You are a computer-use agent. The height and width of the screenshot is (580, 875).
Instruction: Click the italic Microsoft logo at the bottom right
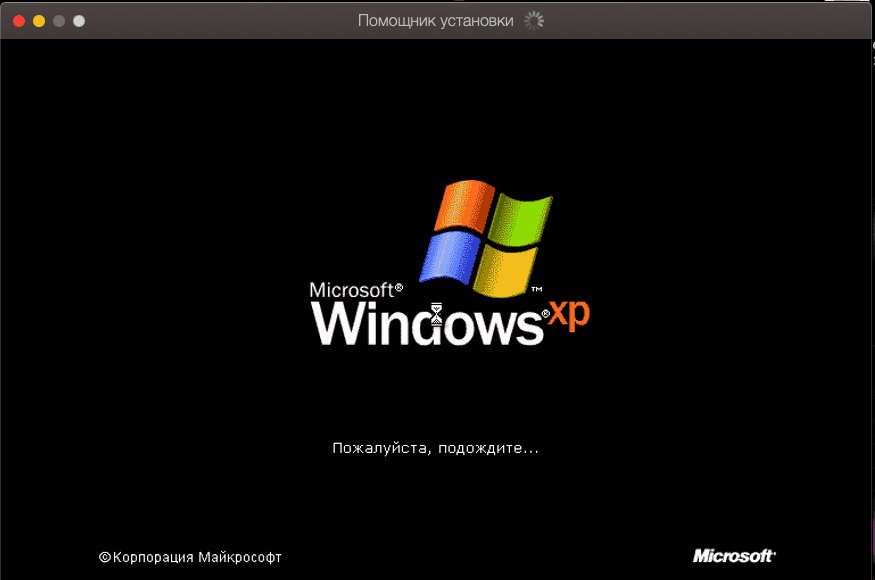tap(734, 555)
